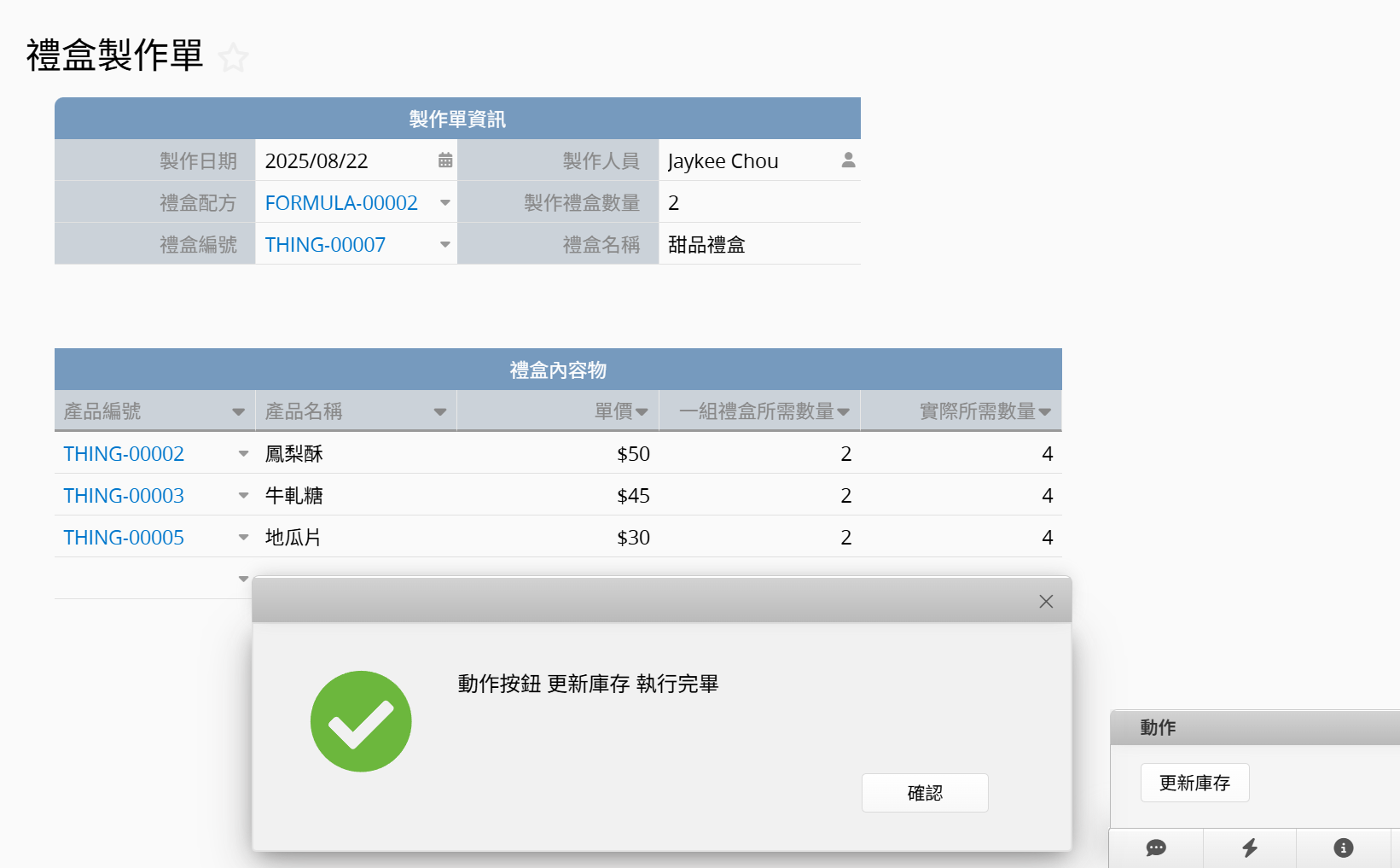Click the user icon beside Jaykee Chou

(848, 160)
